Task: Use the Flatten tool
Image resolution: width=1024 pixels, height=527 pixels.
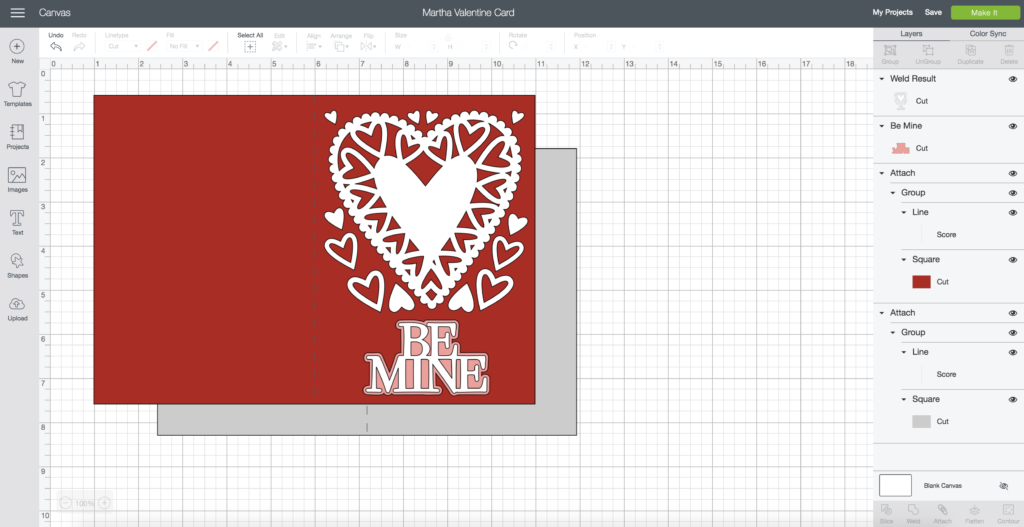Action: coord(974,513)
